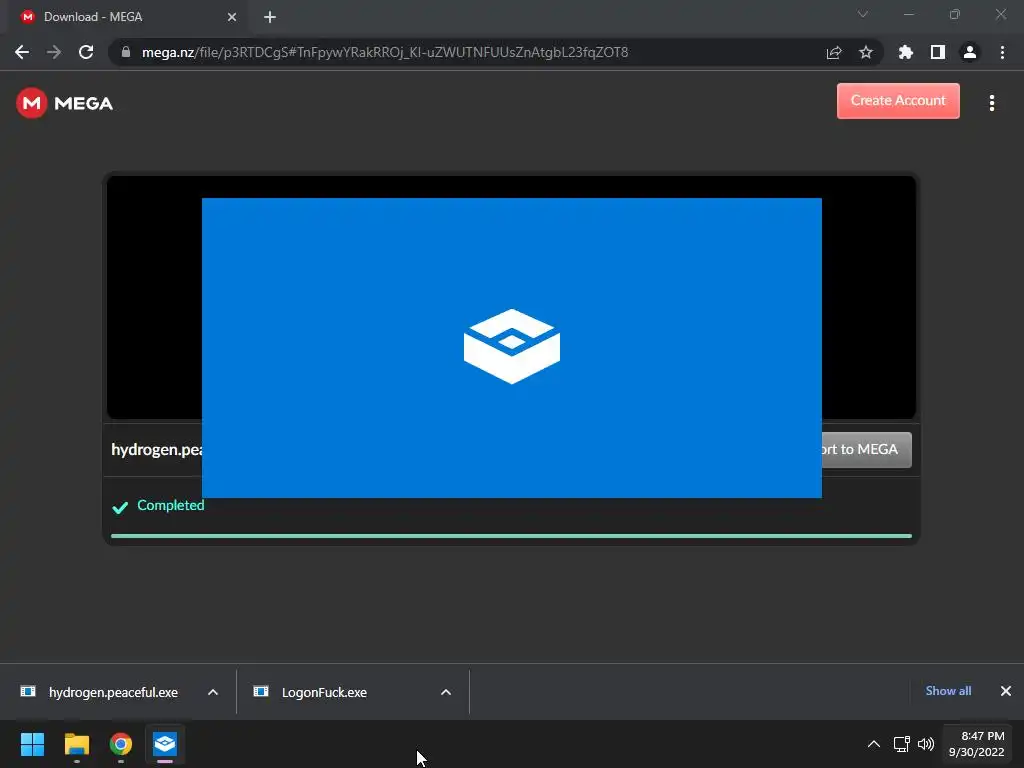Select the Windows Sandbox taskbar icon
Image resolution: width=1024 pixels, height=768 pixels.
coord(165,744)
